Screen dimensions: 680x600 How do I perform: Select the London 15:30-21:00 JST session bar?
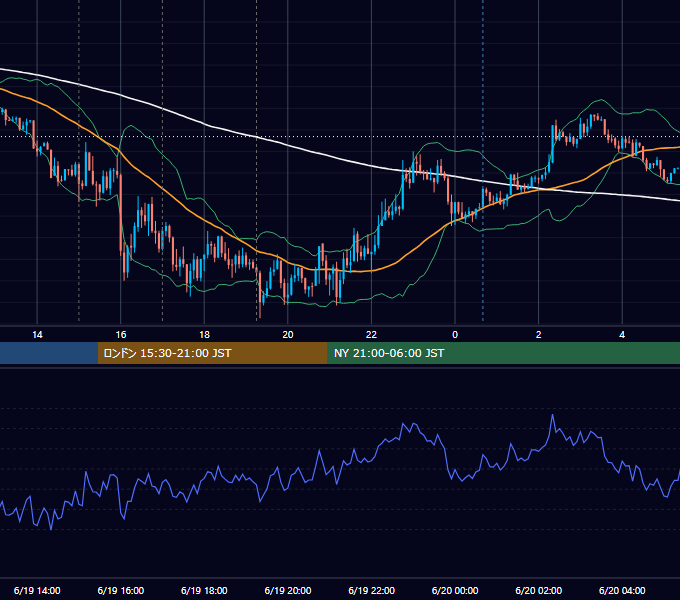coord(212,353)
